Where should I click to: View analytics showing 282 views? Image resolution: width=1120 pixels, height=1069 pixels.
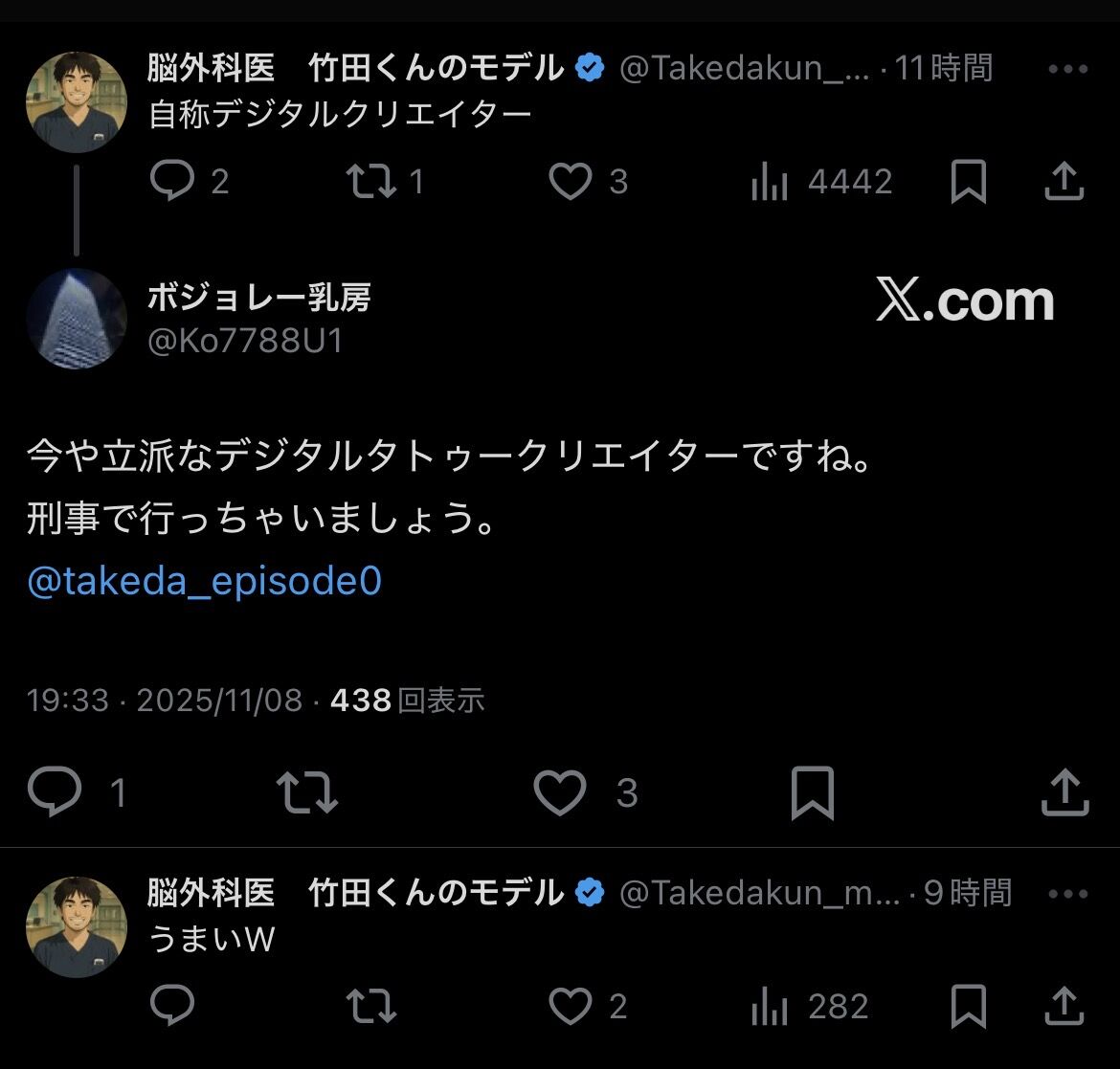(810, 1006)
